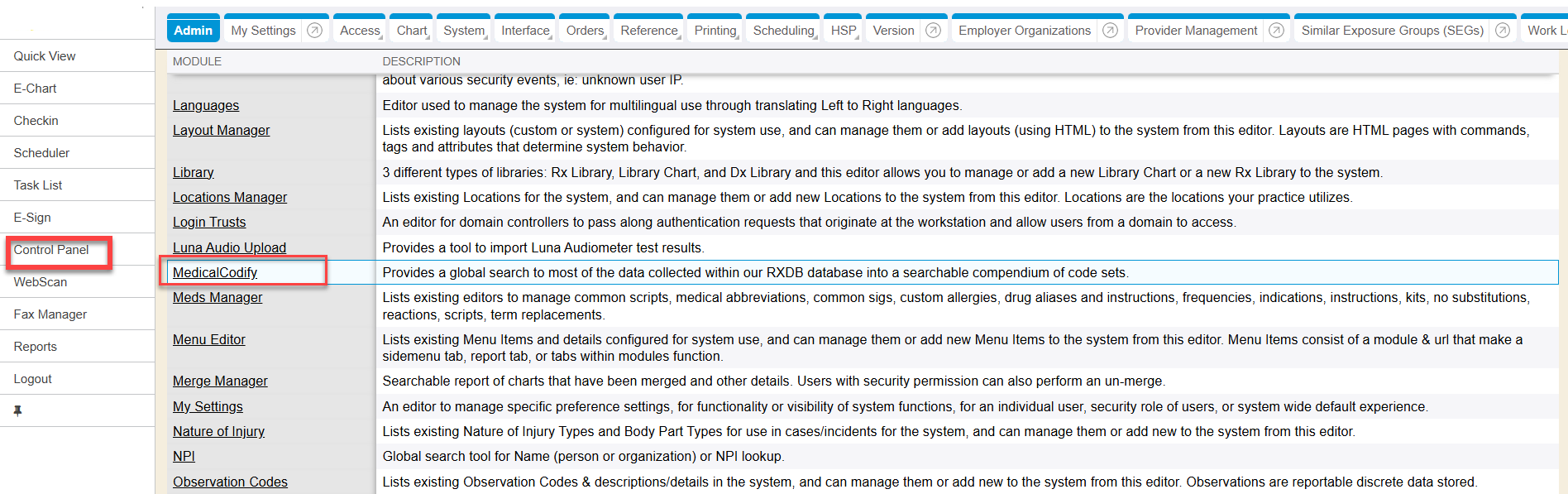Open the Reference tab dropdown
The image size is (1568, 494).
[x=649, y=31]
